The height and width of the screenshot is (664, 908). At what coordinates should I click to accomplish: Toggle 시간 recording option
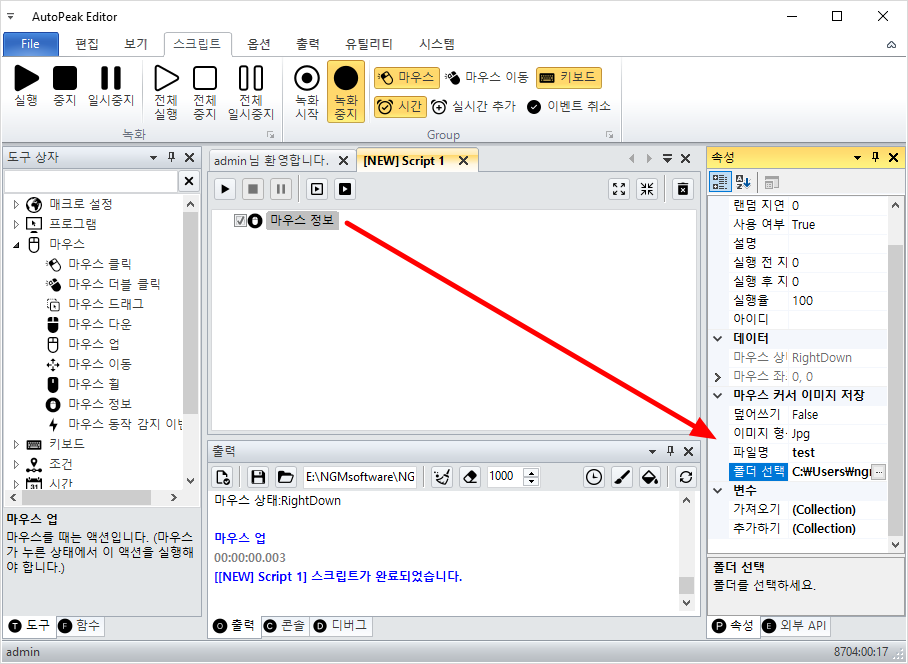click(x=400, y=107)
